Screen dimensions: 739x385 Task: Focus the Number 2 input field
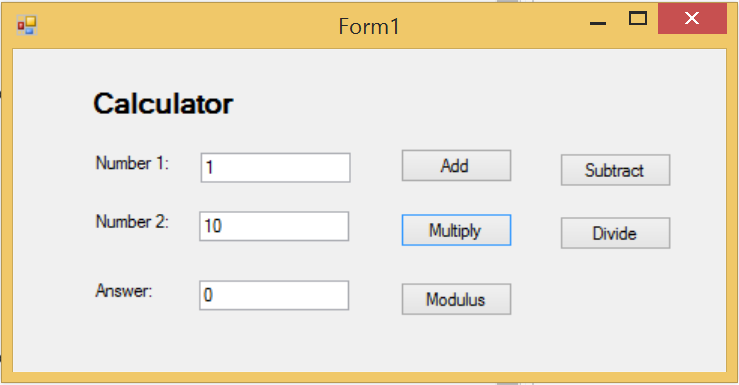[274, 226]
